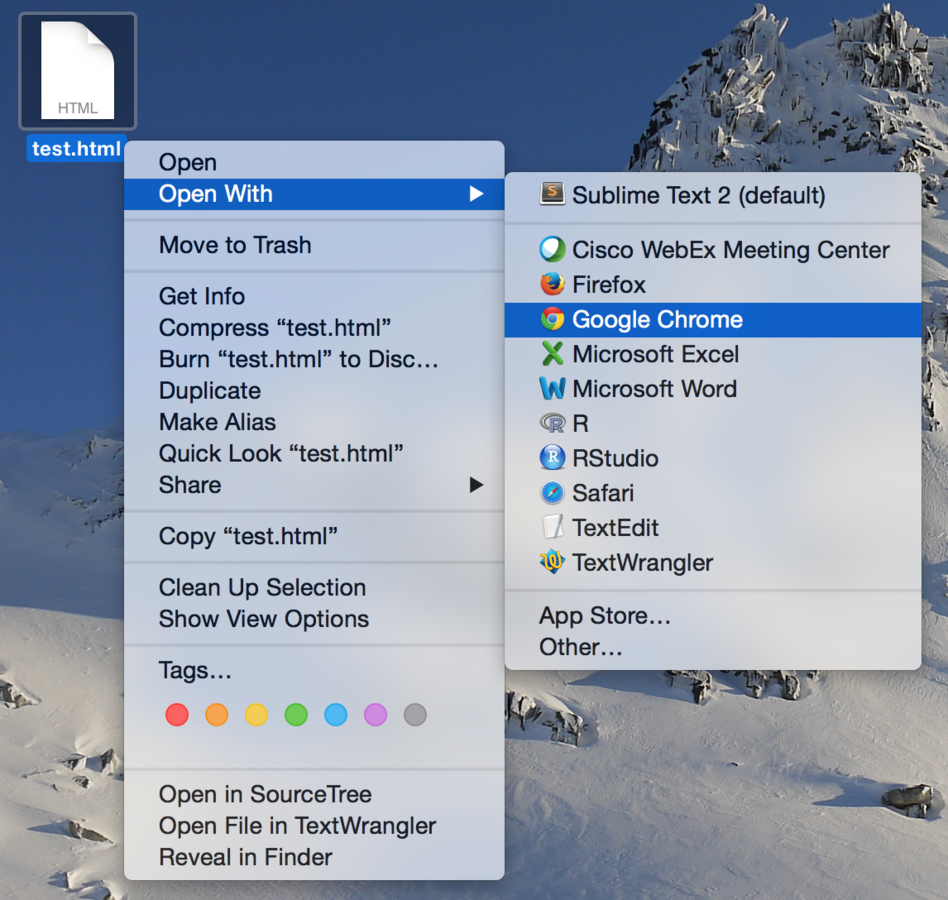Select Get Info
This screenshot has width=948, height=900.
[314, 296]
